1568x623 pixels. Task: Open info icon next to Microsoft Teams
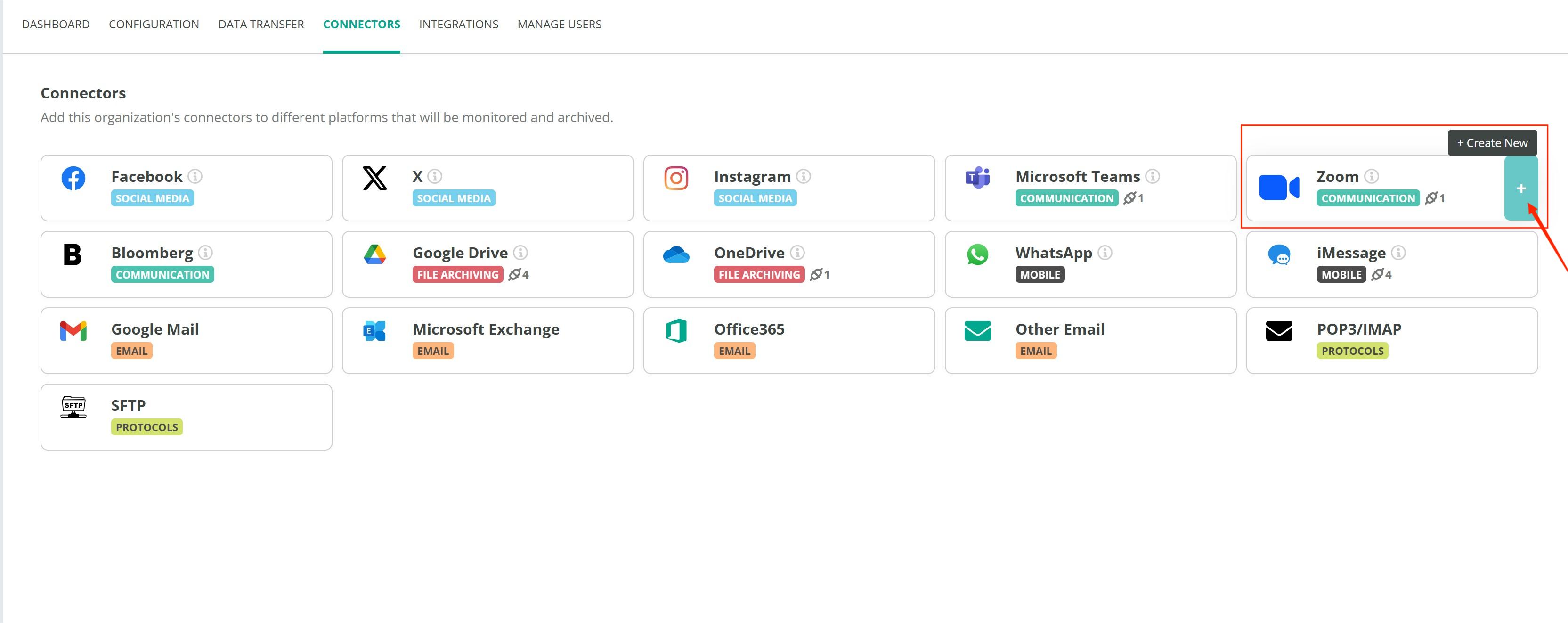tap(1152, 177)
